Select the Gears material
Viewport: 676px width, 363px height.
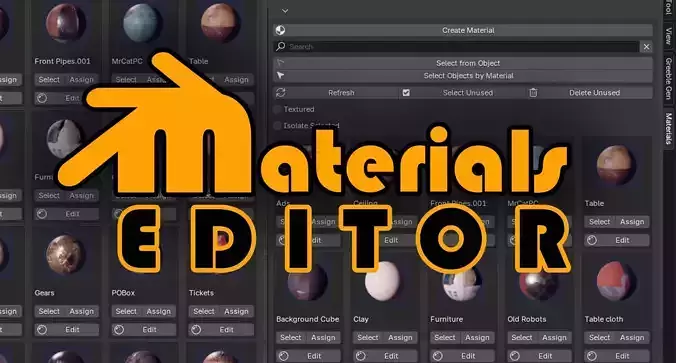pos(49,311)
